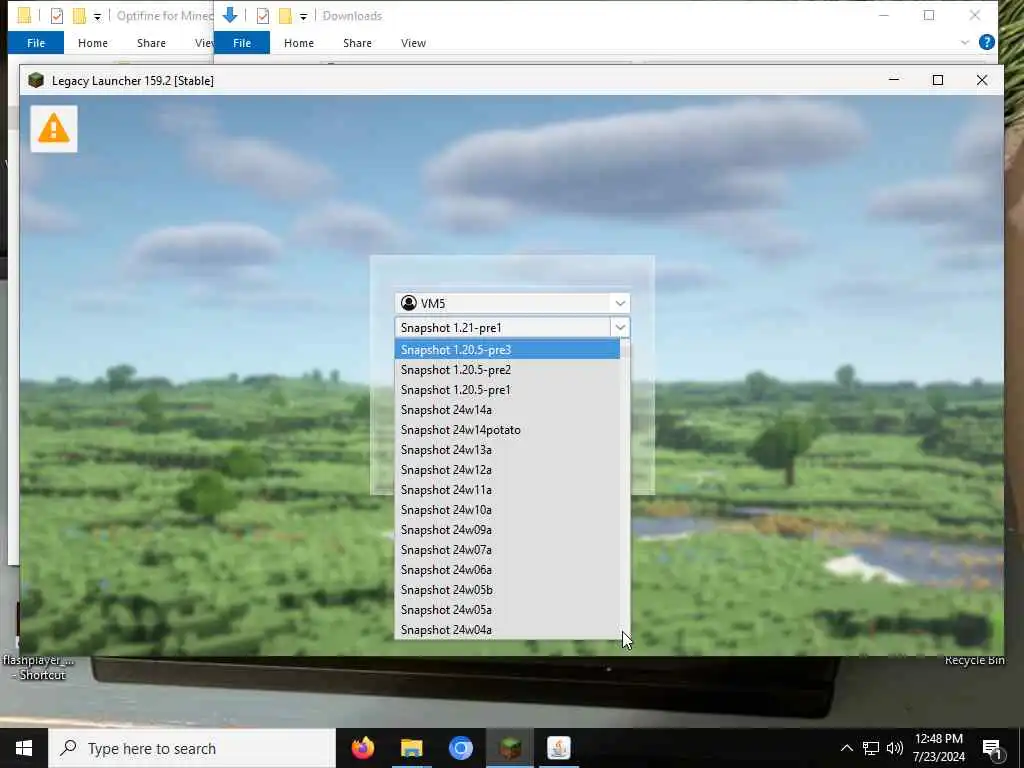Select Snapshot 24w04a from versions
Screen dimensions: 1024x768
507,630
